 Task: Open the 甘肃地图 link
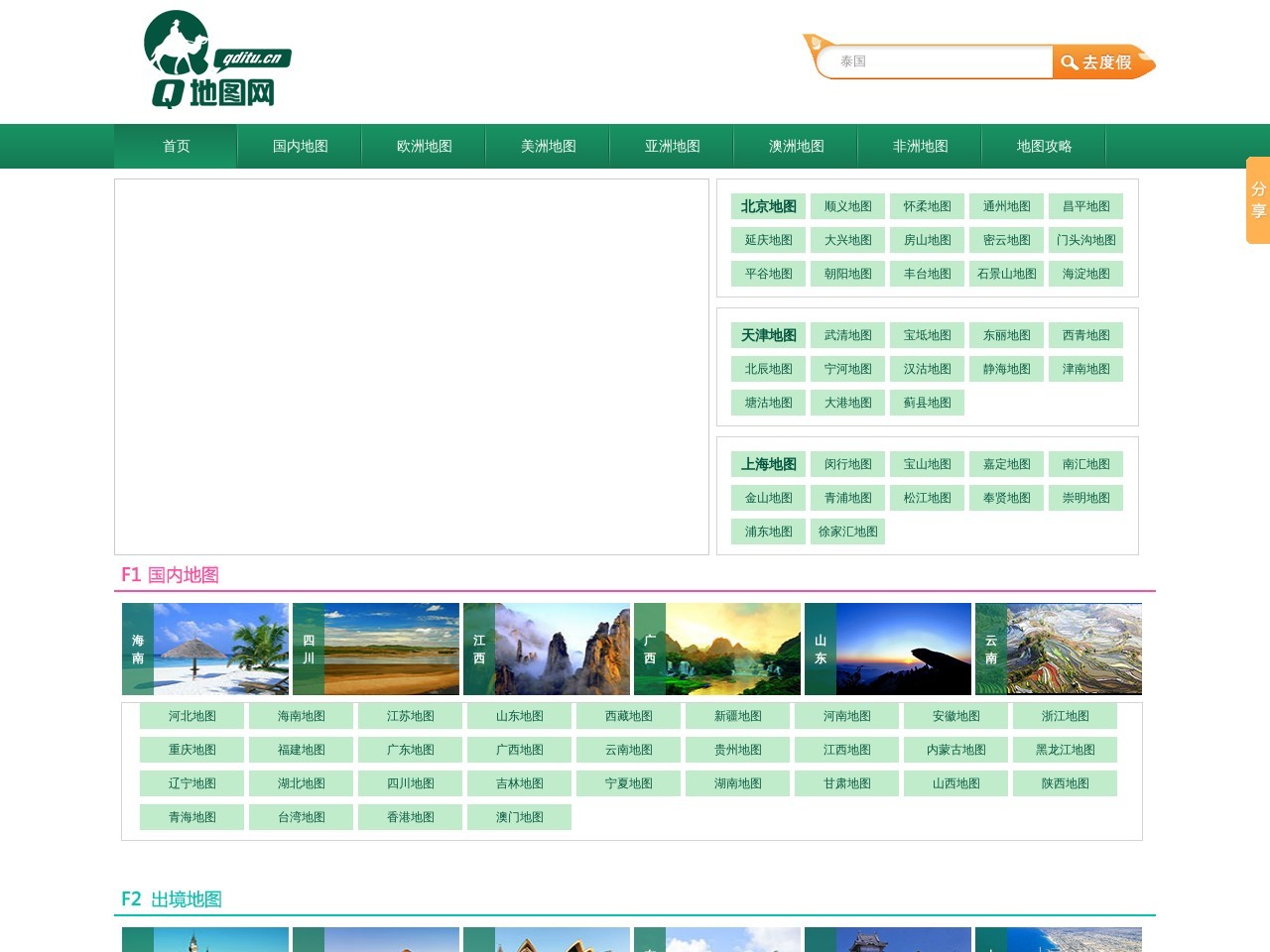(846, 783)
